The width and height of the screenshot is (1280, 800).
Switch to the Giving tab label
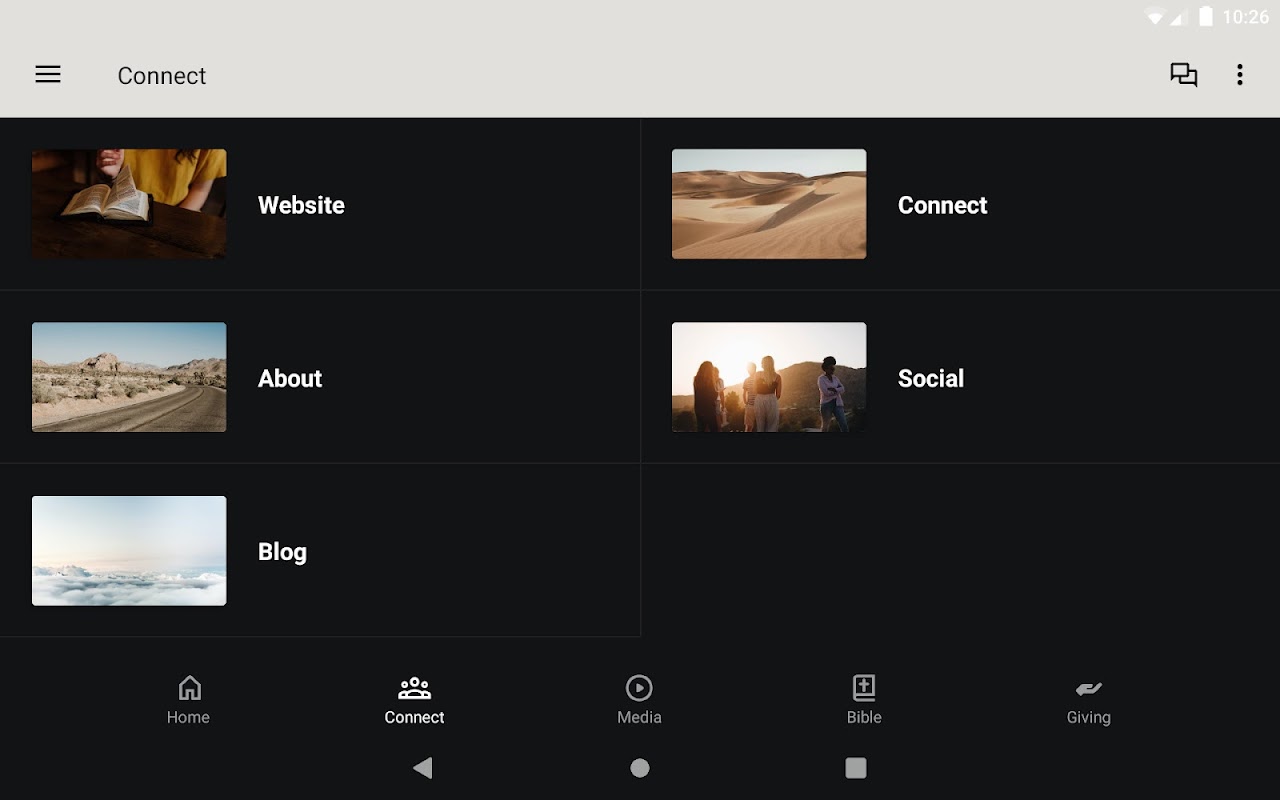coord(1088,717)
